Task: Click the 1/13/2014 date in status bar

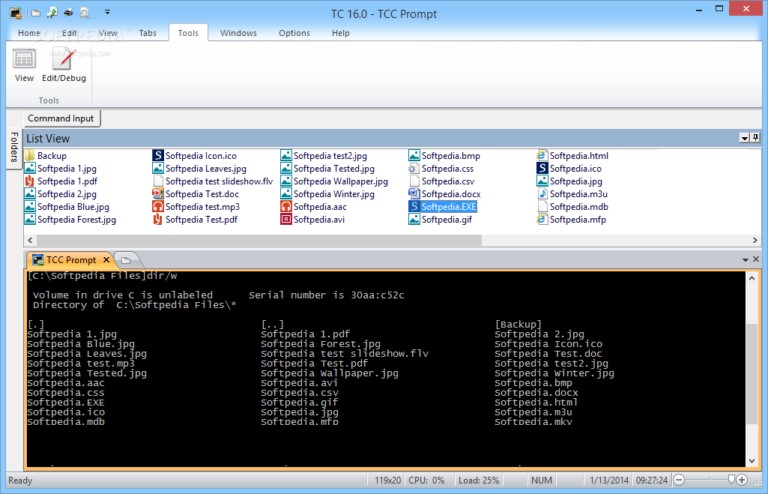Action: click(x=609, y=480)
